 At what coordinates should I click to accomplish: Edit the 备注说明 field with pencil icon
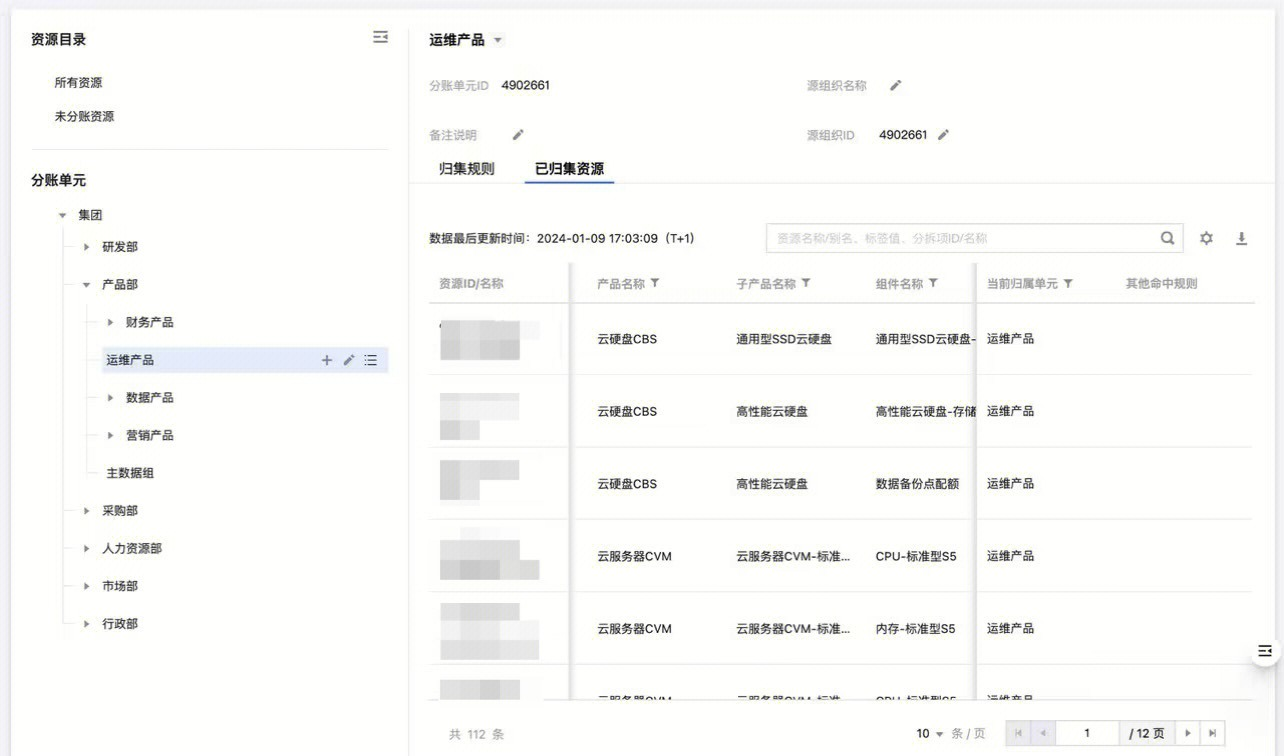point(518,135)
